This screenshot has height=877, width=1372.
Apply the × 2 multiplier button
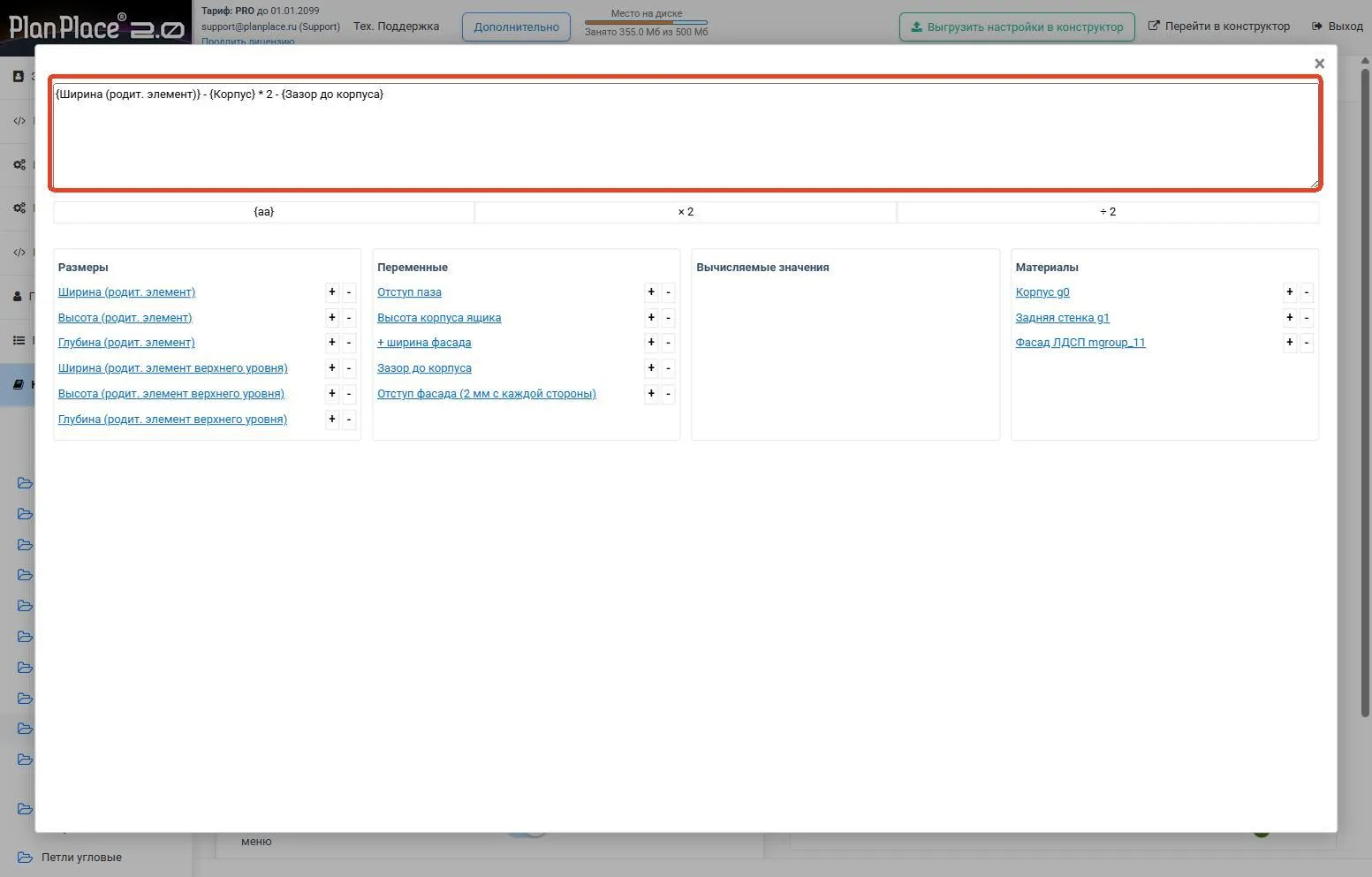coord(686,212)
